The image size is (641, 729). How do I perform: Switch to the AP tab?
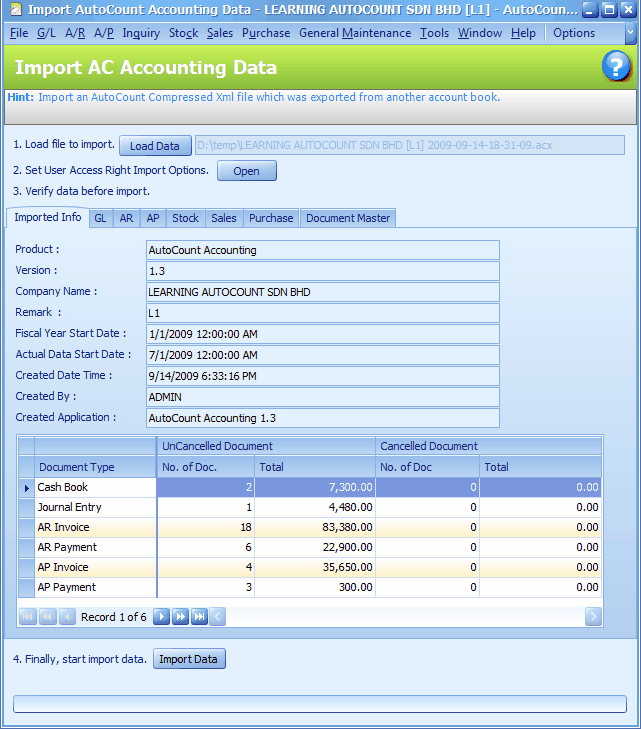click(153, 218)
